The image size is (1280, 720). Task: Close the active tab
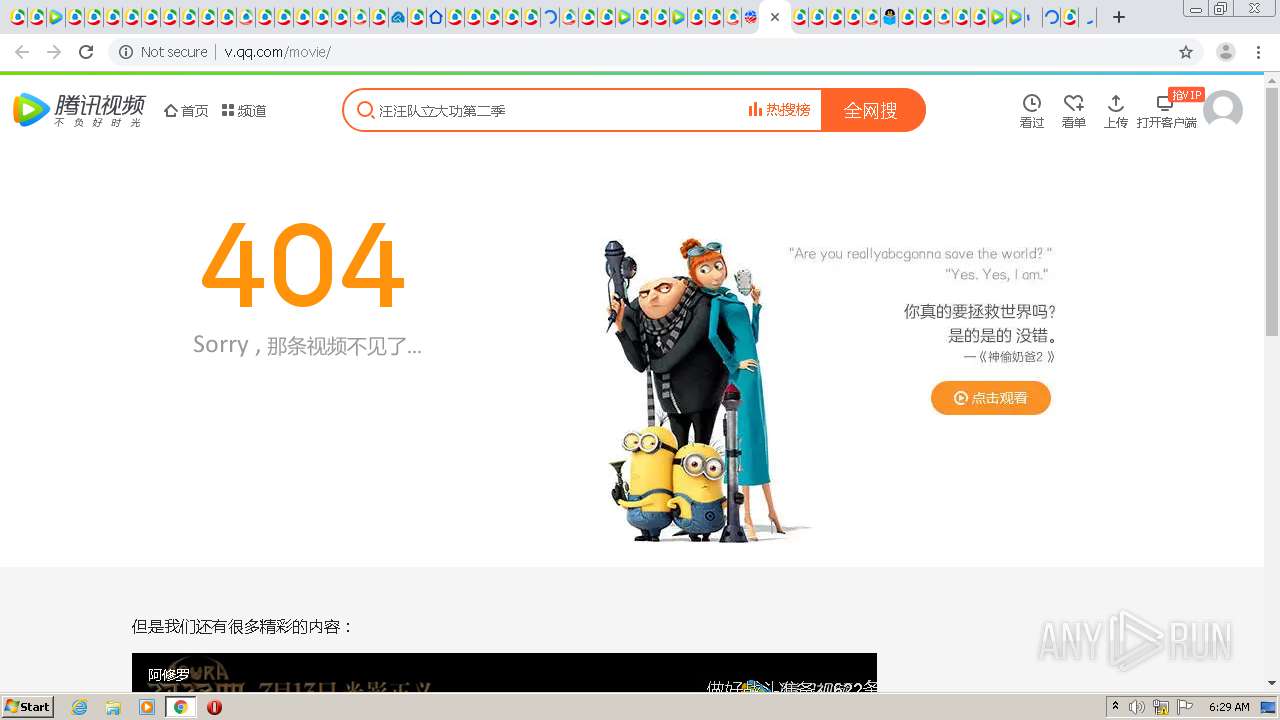click(x=774, y=17)
